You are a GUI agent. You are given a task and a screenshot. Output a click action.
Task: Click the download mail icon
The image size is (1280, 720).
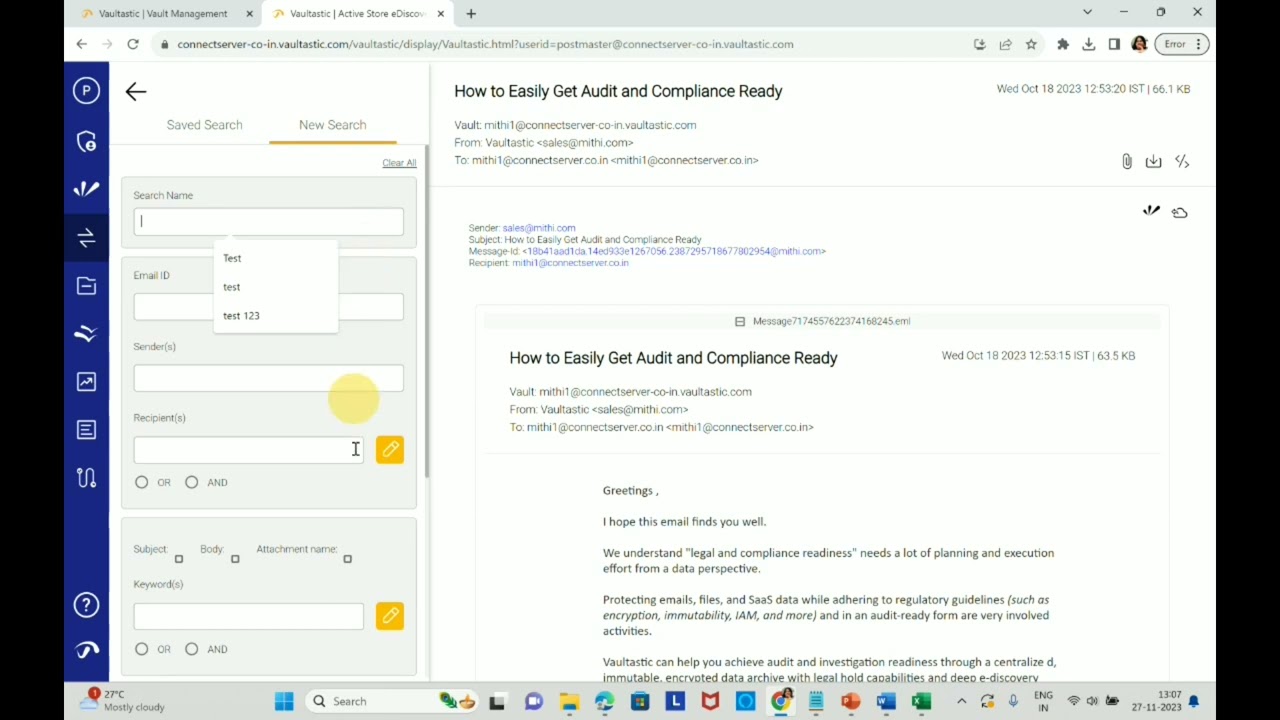[x=1153, y=161]
